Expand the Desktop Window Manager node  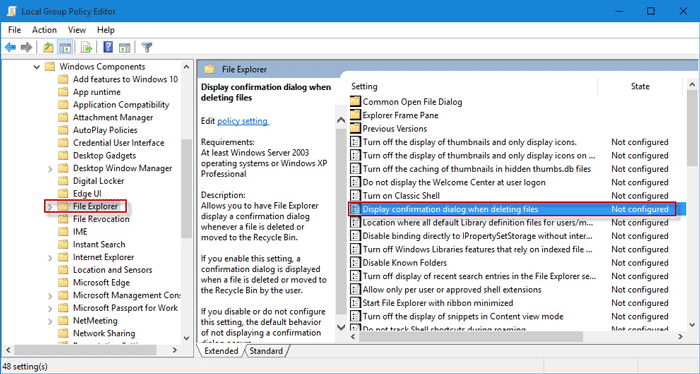[x=50, y=169]
